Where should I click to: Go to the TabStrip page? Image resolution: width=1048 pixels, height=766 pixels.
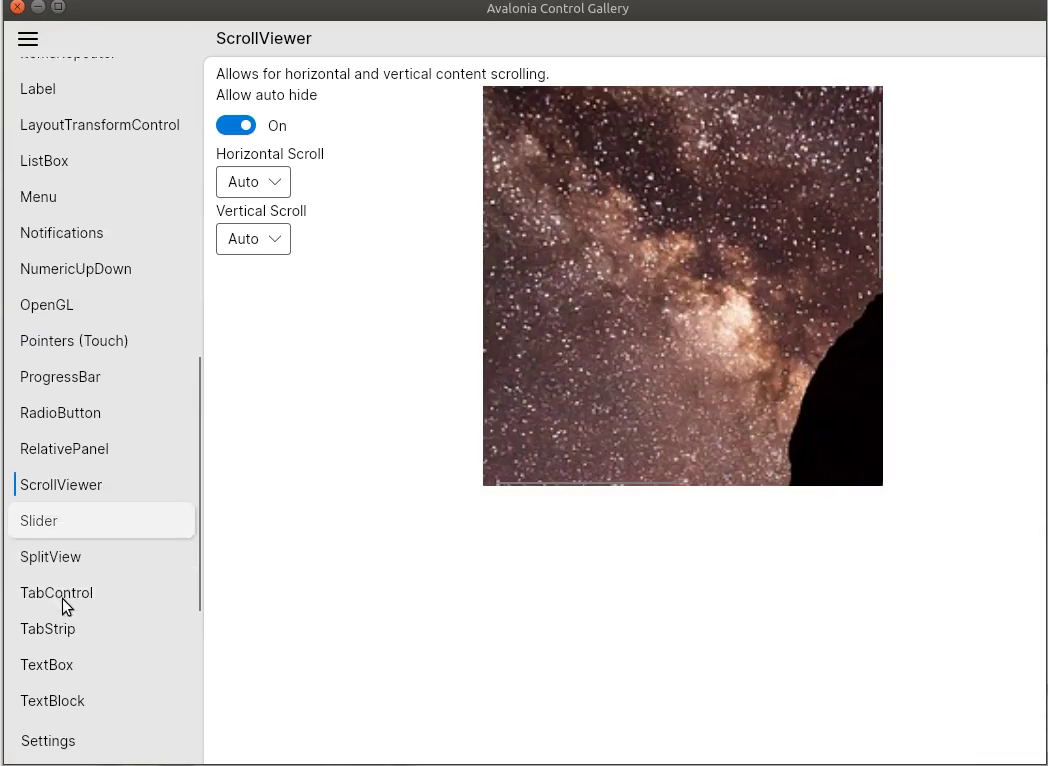tap(102, 629)
